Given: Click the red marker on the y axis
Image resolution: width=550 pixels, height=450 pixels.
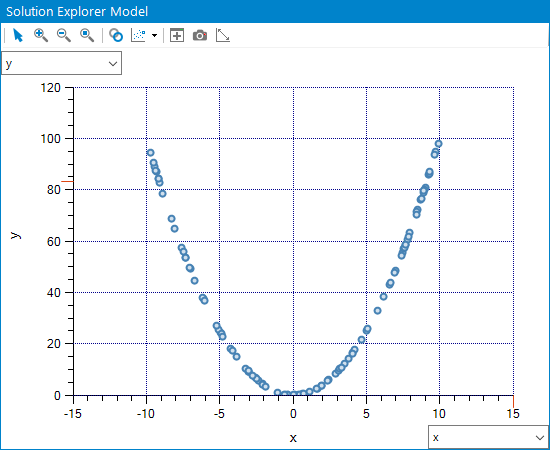Looking at the screenshot, I should click(67, 181).
